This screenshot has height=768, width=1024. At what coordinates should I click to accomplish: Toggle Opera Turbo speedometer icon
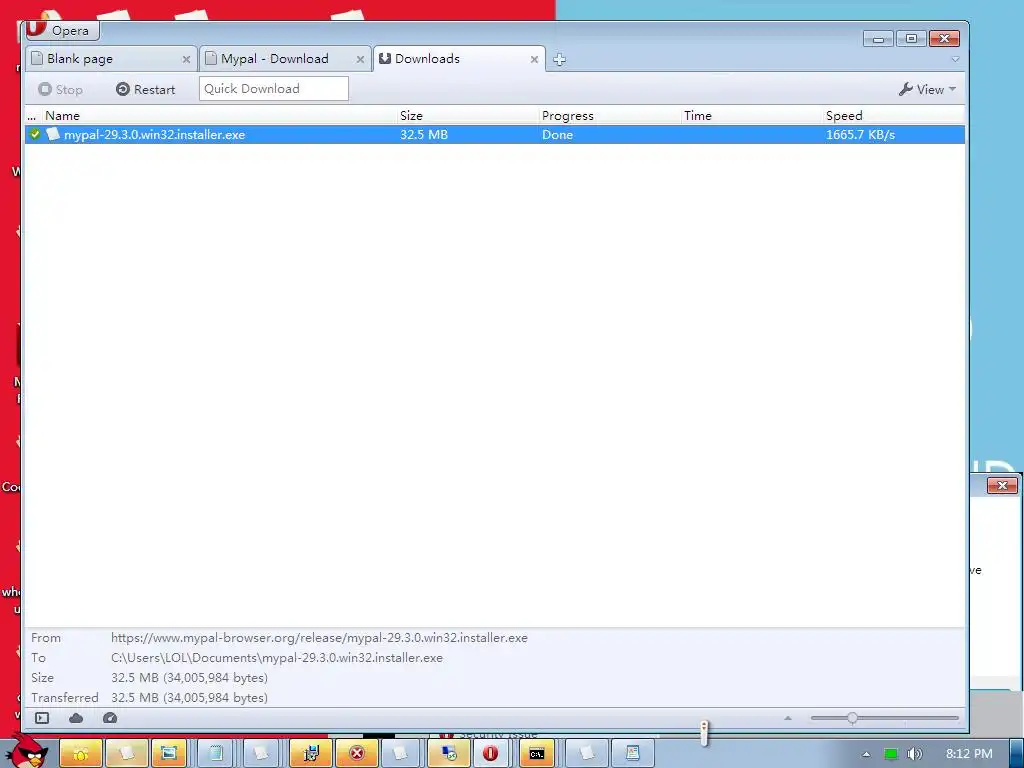(110, 718)
